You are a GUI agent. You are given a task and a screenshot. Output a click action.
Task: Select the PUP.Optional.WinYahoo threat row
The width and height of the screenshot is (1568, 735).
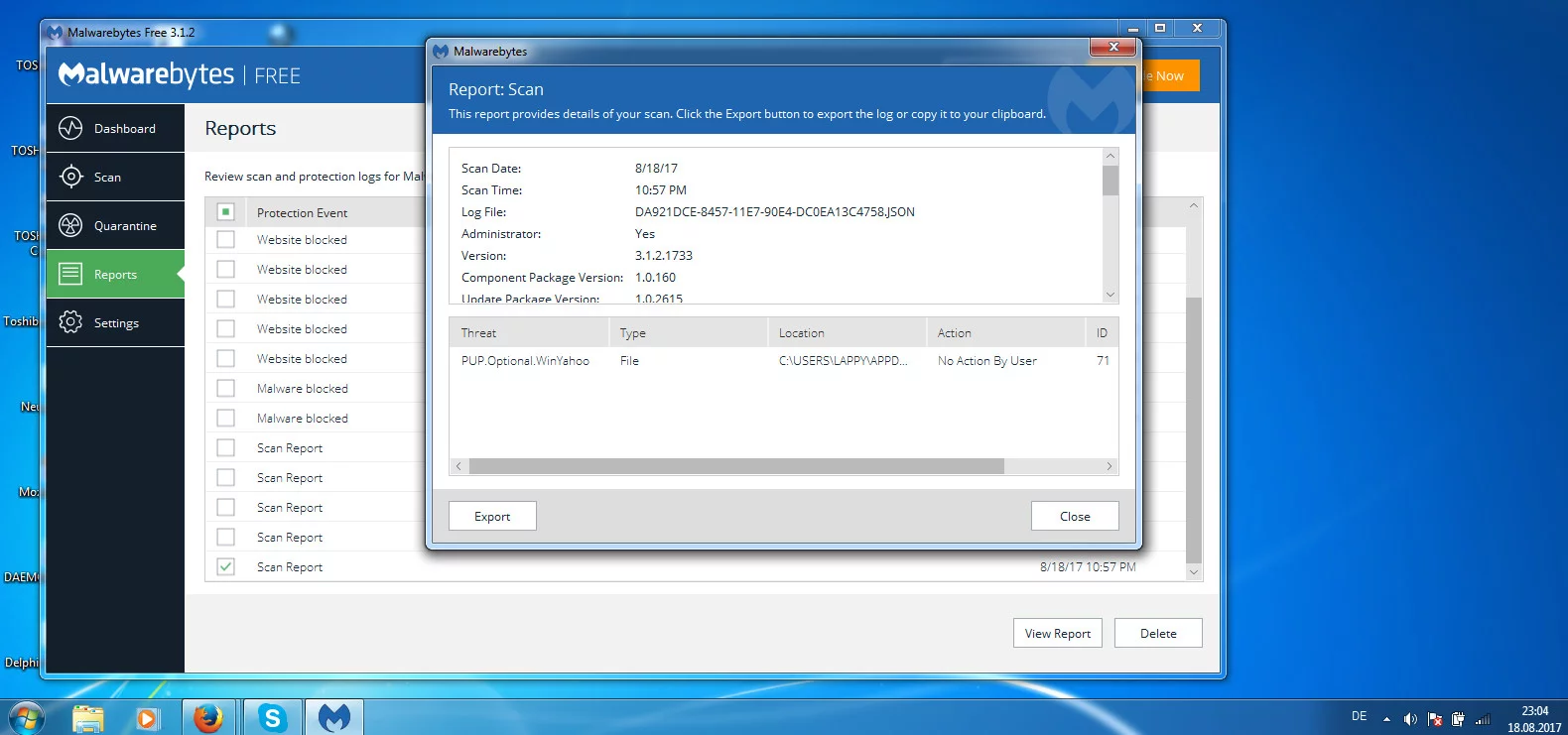point(526,361)
